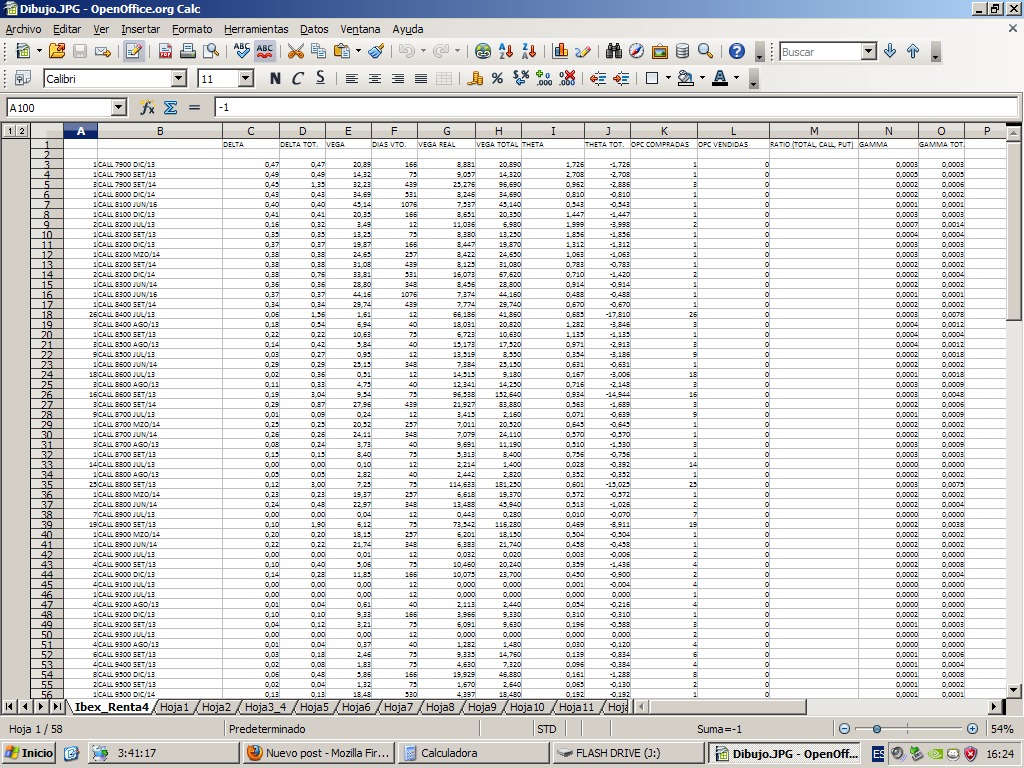The height and width of the screenshot is (768, 1024).
Task: Open Find and Replace binoculars icon
Action: tap(613, 51)
